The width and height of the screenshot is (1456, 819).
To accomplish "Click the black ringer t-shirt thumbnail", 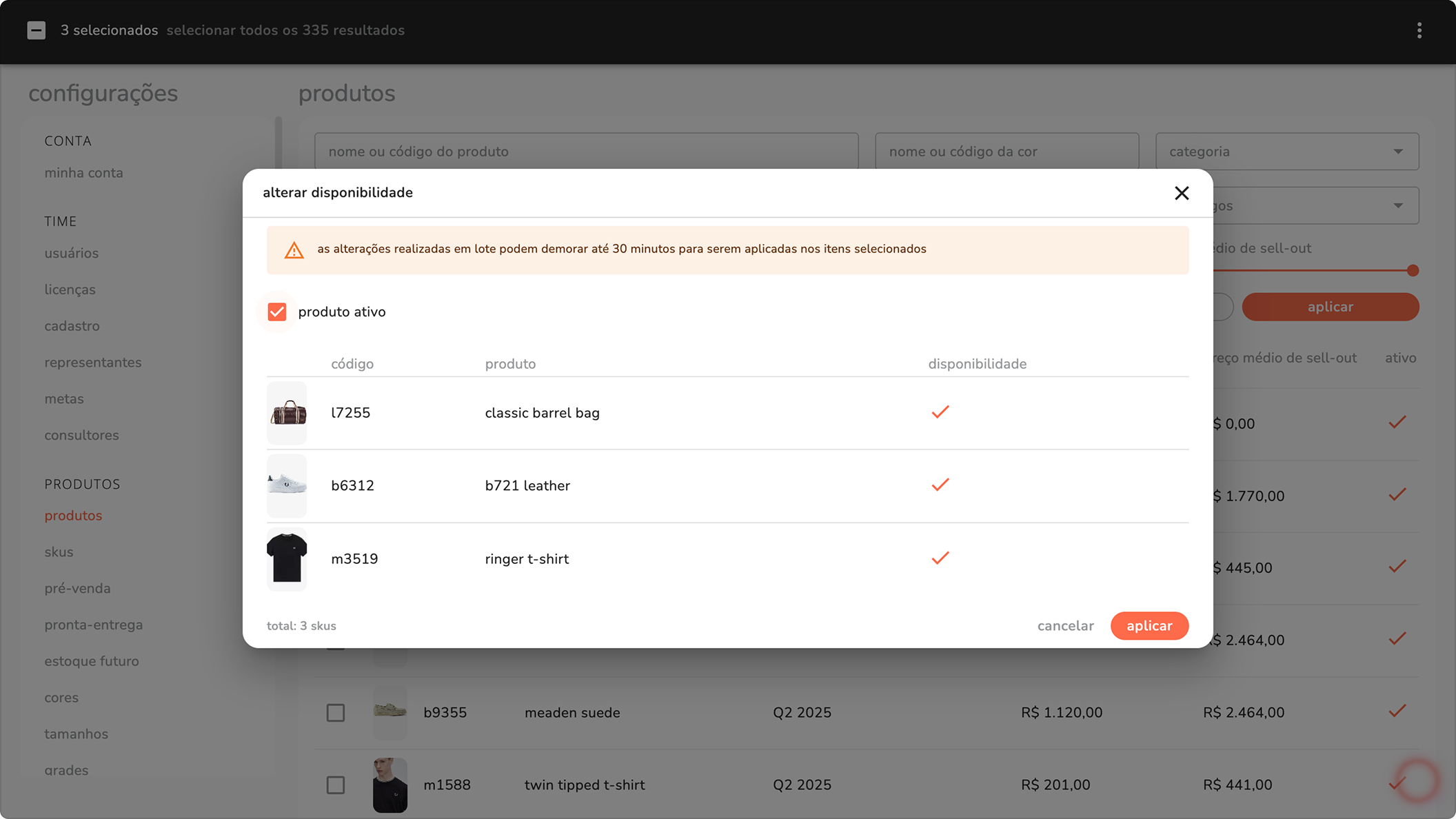I will pos(287,558).
